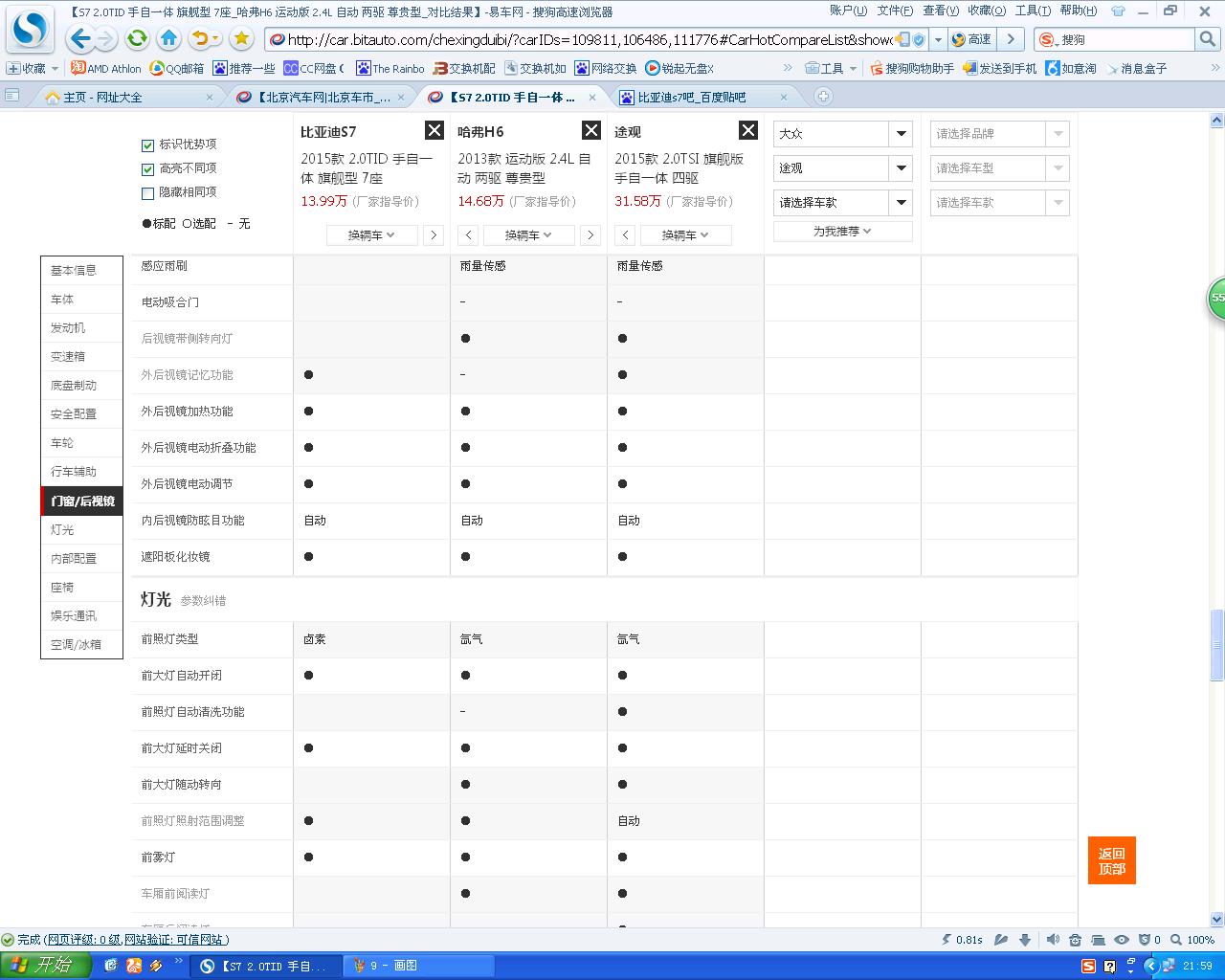
Task: Open the 请选择车款 dropdown in fourth column
Action: [843, 203]
